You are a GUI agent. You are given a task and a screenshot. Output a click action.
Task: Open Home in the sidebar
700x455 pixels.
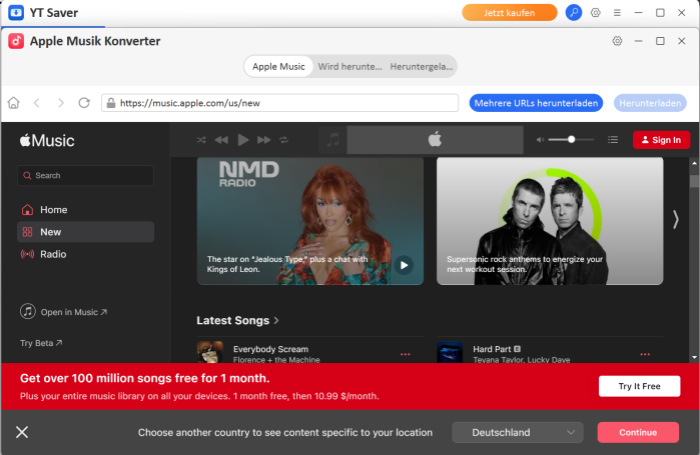point(85,209)
